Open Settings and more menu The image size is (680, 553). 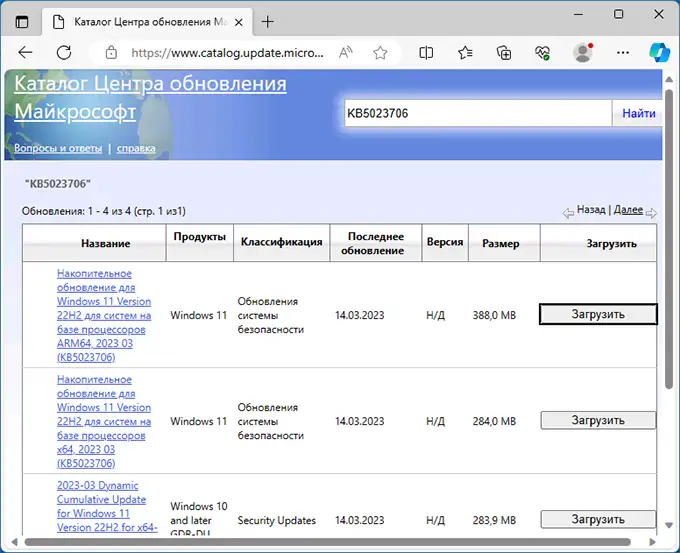point(623,53)
